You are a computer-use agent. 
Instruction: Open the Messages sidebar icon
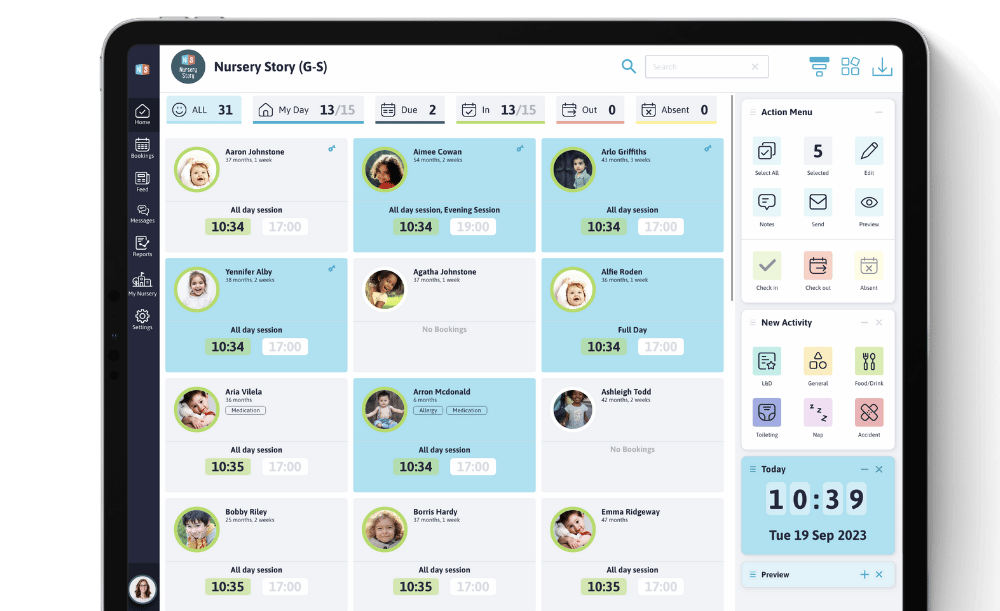click(142, 214)
